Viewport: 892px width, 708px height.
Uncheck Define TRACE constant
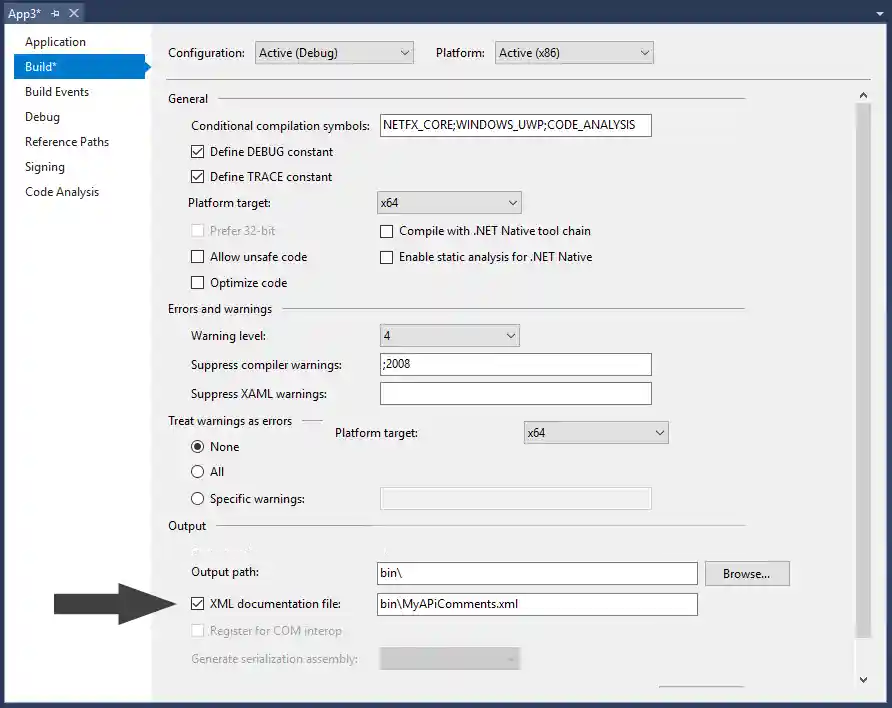[x=196, y=176]
